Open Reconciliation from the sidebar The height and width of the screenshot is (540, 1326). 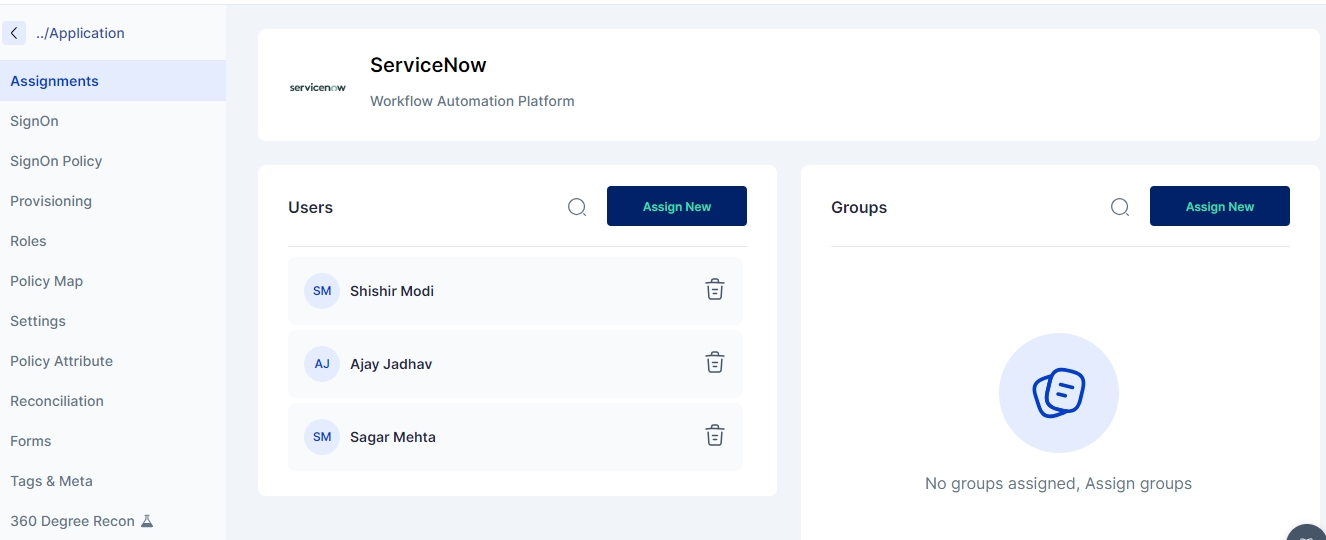pyautogui.click(x=57, y=401)
